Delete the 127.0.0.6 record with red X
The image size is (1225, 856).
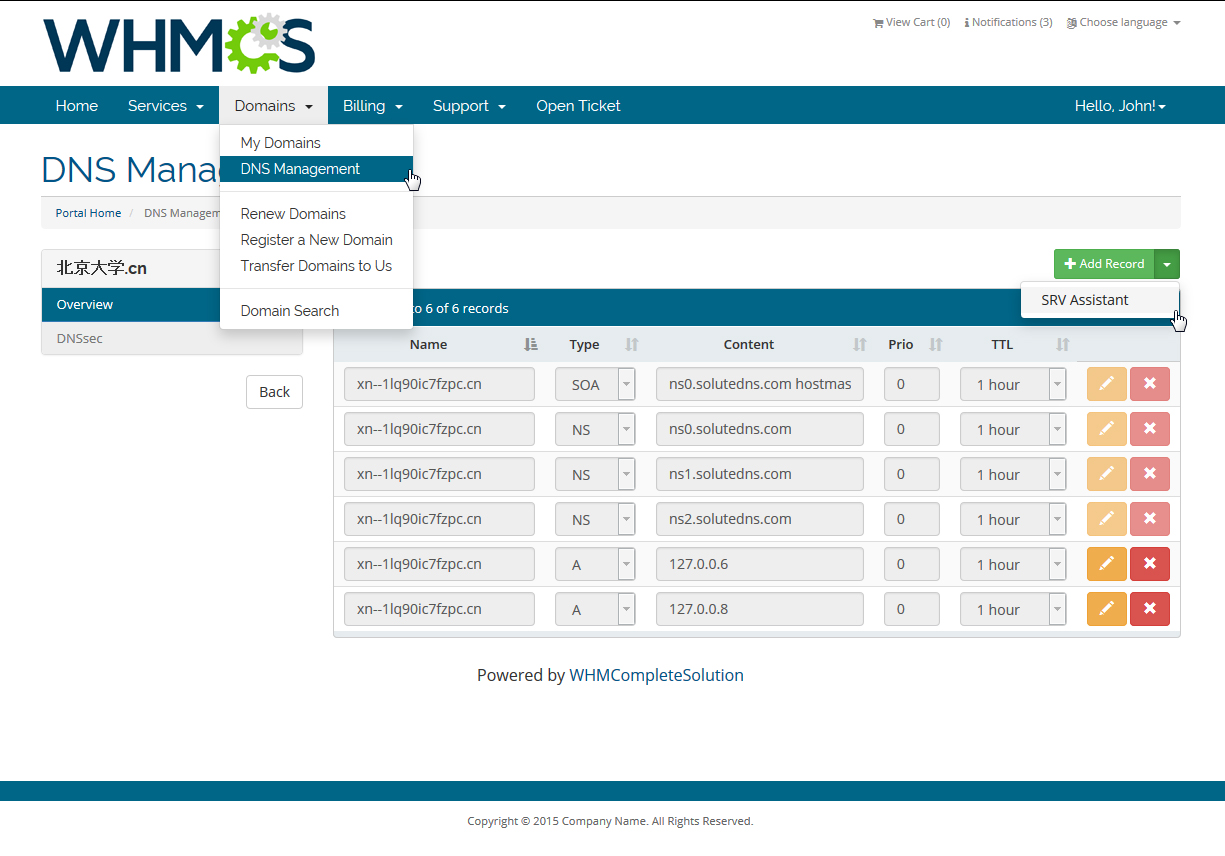(1149, 564)
